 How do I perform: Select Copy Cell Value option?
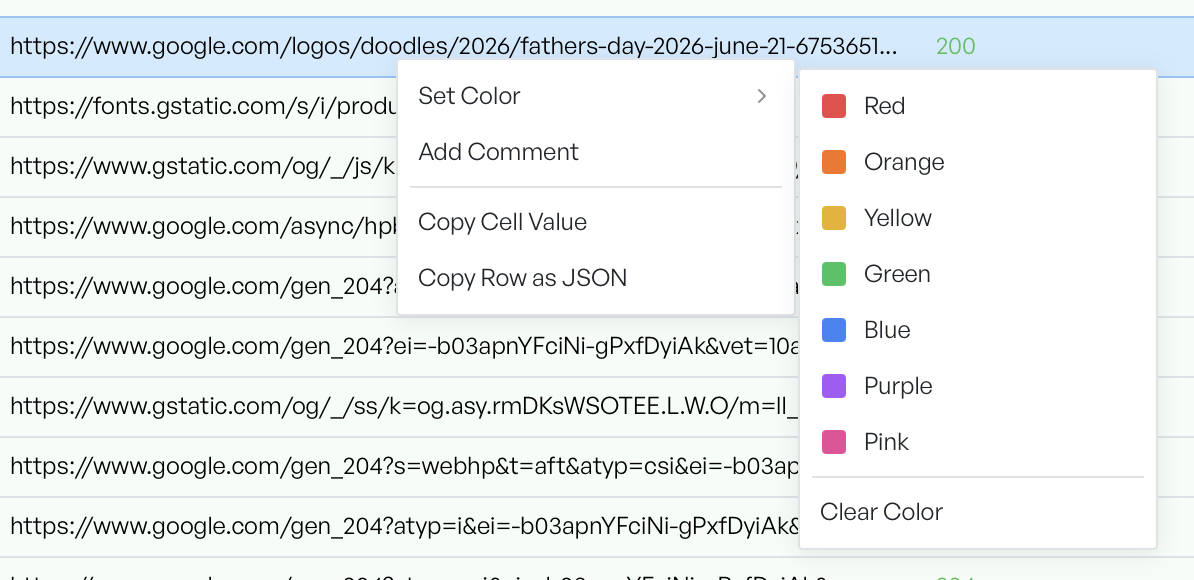(595, 221)
